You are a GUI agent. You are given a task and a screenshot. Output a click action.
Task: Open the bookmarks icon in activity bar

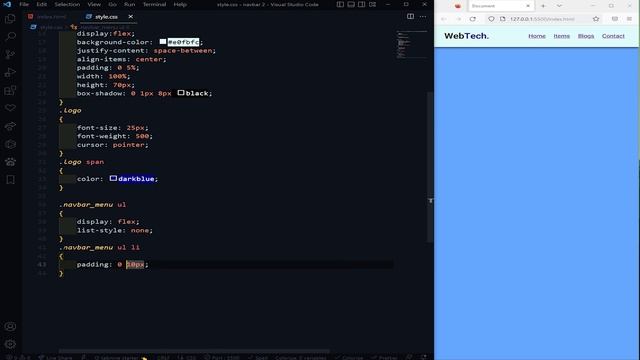(10, 180)
